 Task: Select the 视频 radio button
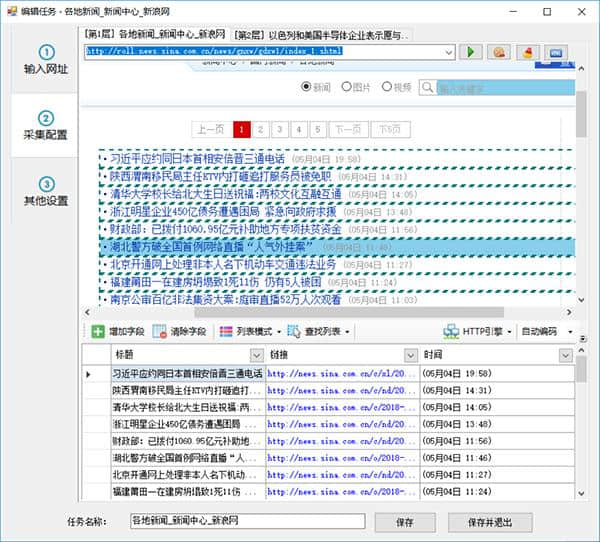[386, 88]
